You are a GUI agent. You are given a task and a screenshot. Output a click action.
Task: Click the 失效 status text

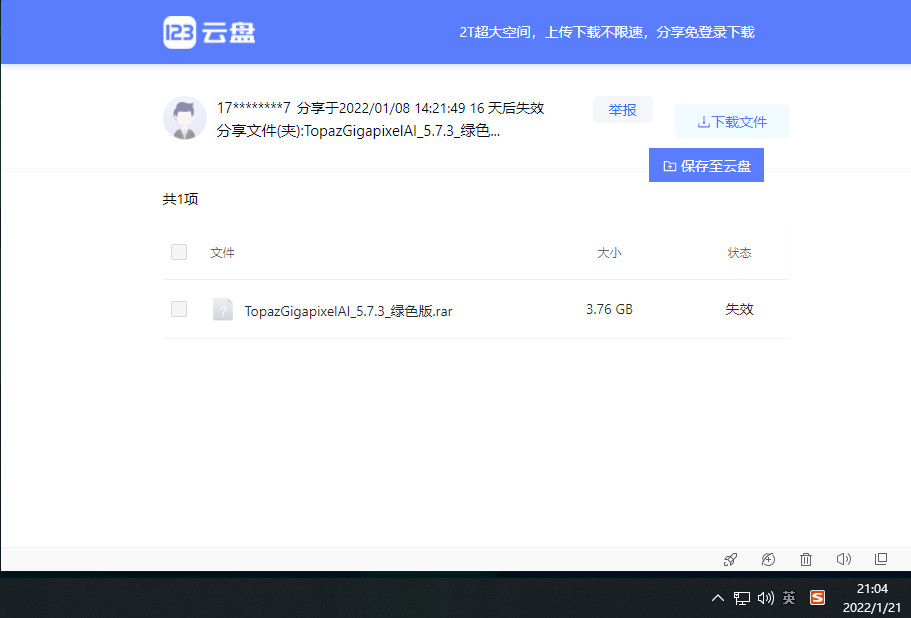coord(739,310)
